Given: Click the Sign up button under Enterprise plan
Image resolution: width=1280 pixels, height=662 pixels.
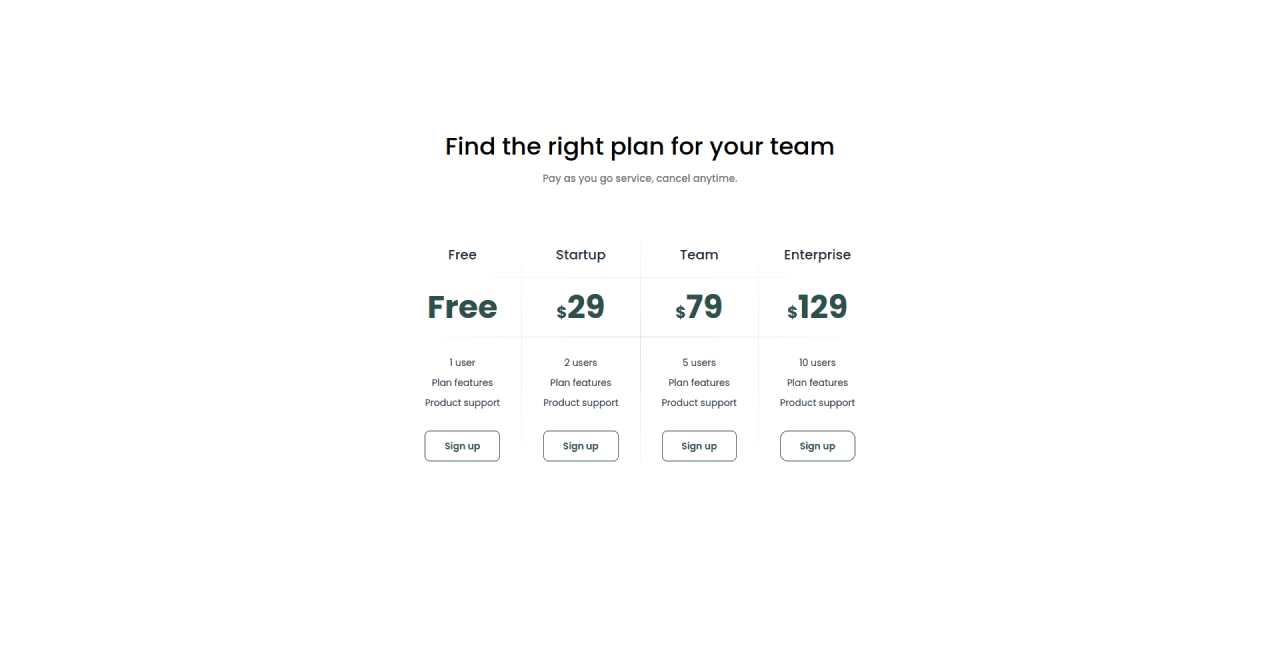Looking at the screenshot, I should point(817,446).
